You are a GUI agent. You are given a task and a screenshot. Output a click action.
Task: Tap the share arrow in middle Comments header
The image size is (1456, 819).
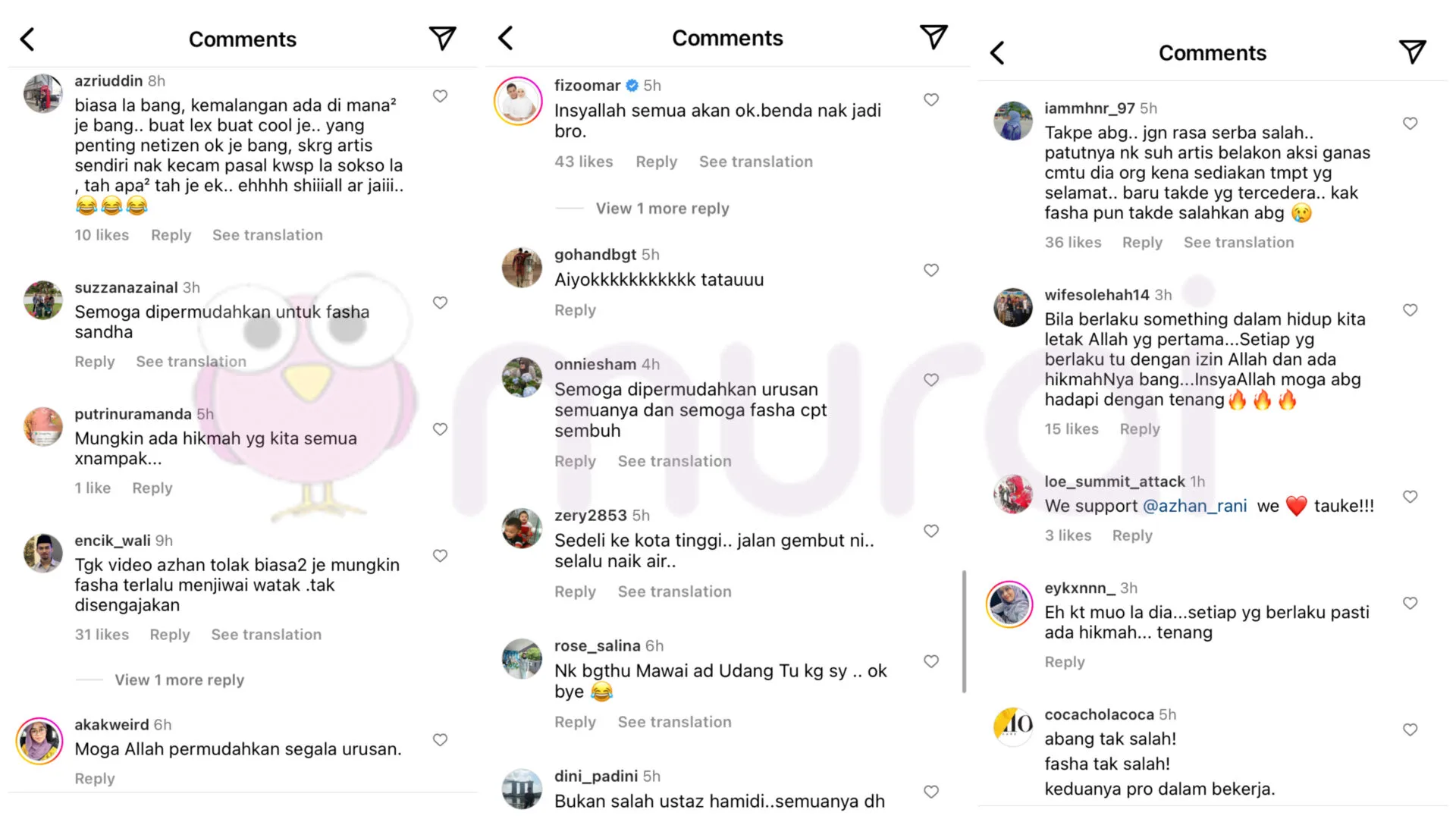point(934,36)
